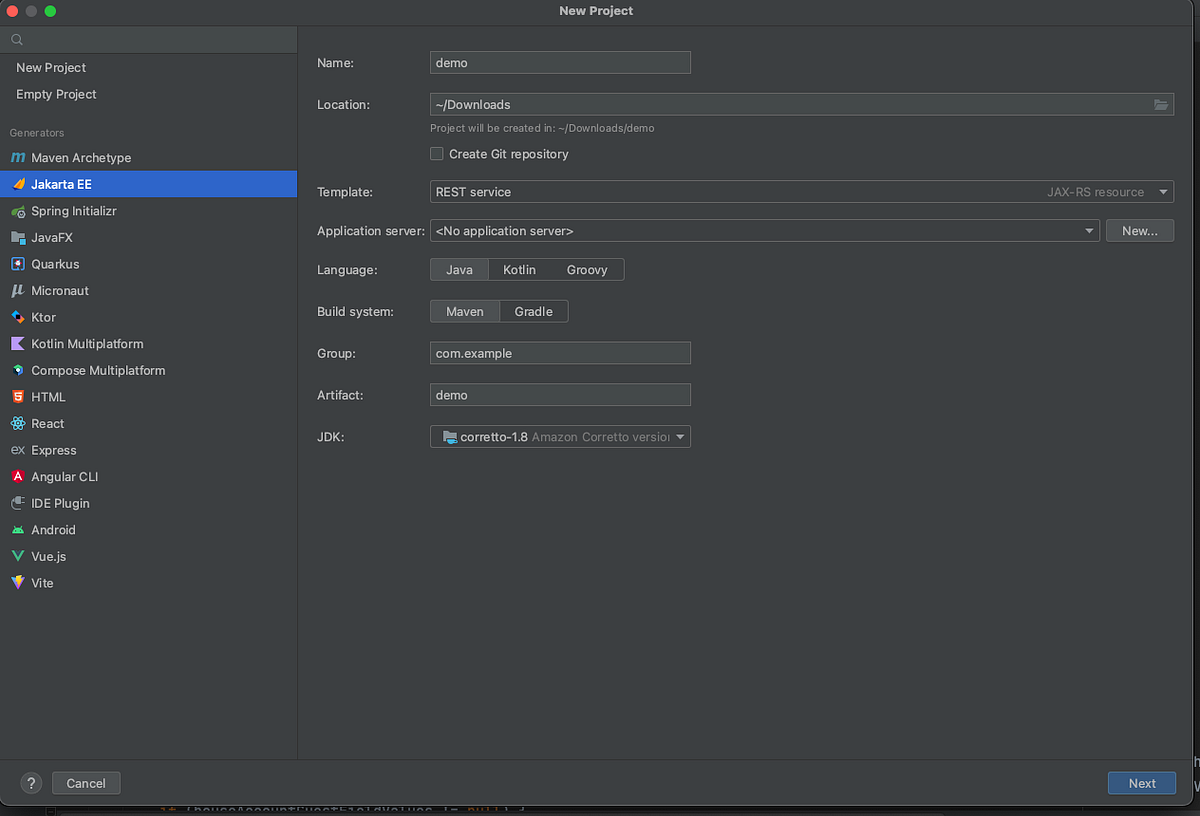Viewport: 1200px width, 816px height.
Task: Select the Ktor generator icon
Action: coord(20,317)
